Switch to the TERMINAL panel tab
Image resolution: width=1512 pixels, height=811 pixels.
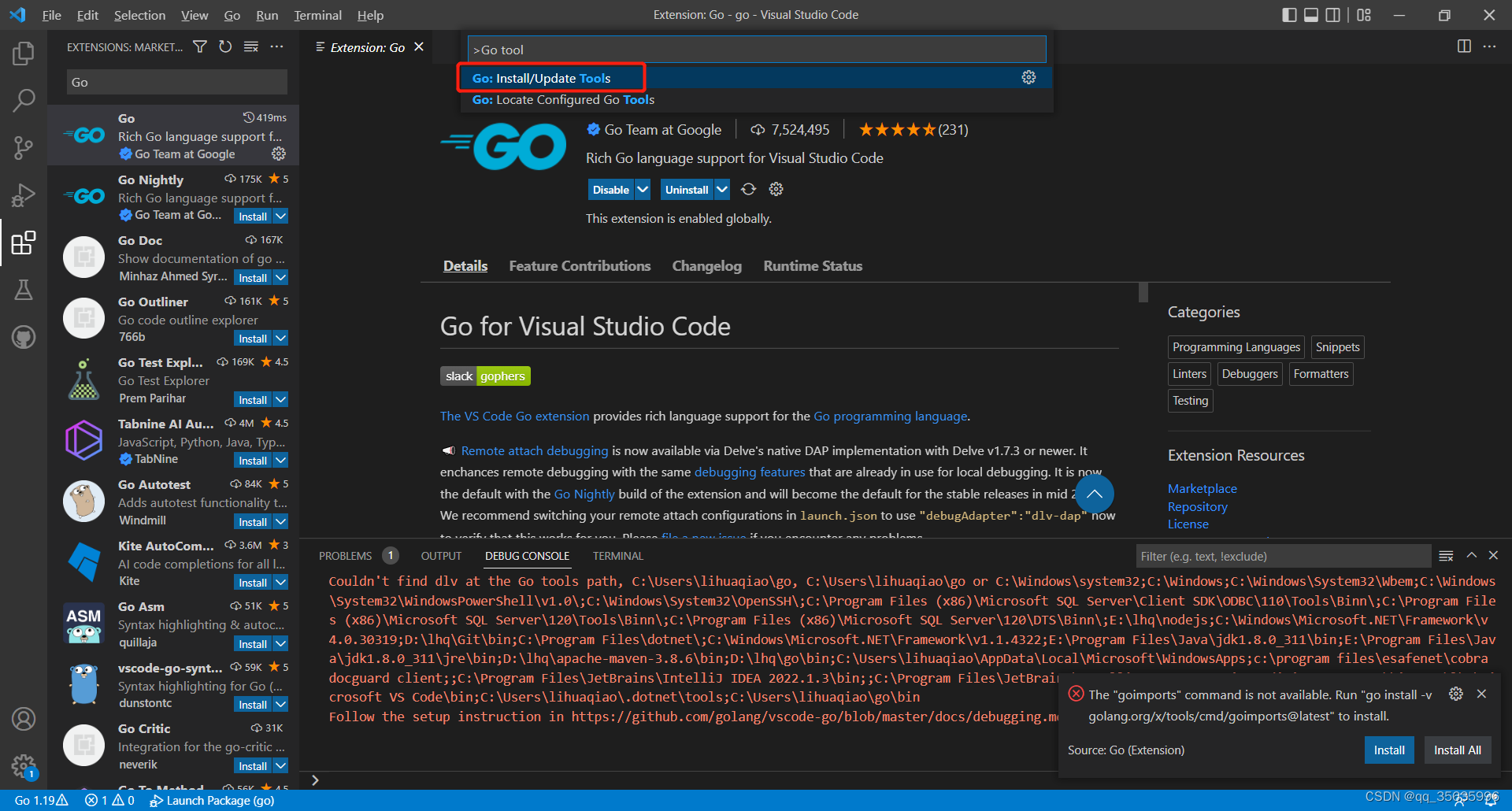click(x=617, y=556)
